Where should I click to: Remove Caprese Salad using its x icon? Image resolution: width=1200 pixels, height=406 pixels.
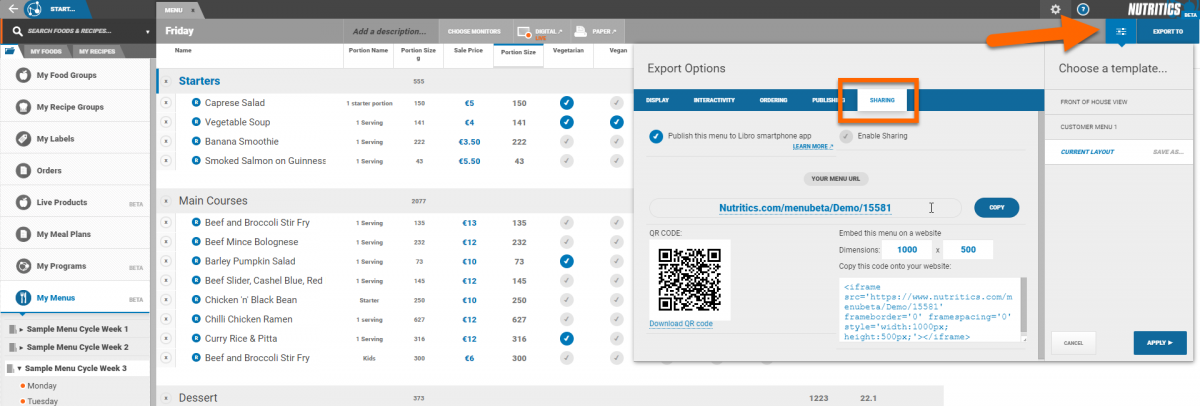coord(167,103)
